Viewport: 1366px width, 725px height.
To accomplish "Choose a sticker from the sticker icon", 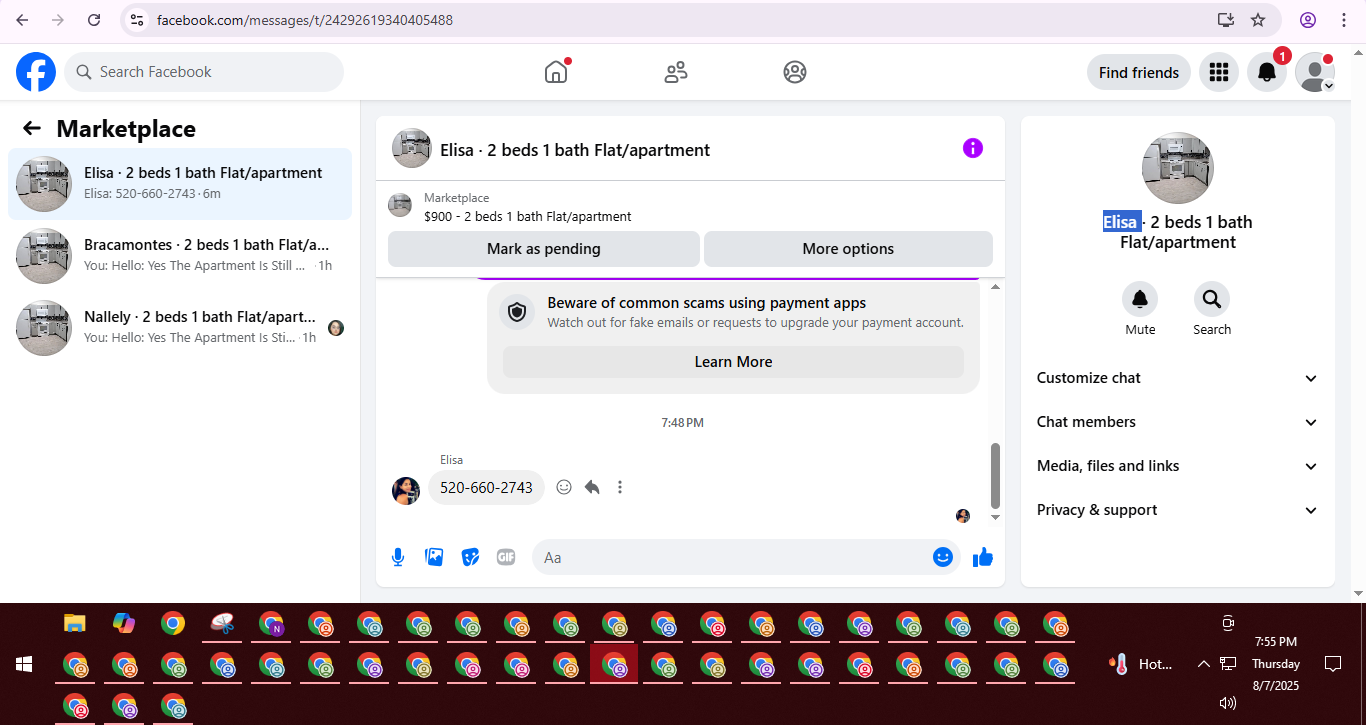I will pyautogui.click(x=470, y=557).
